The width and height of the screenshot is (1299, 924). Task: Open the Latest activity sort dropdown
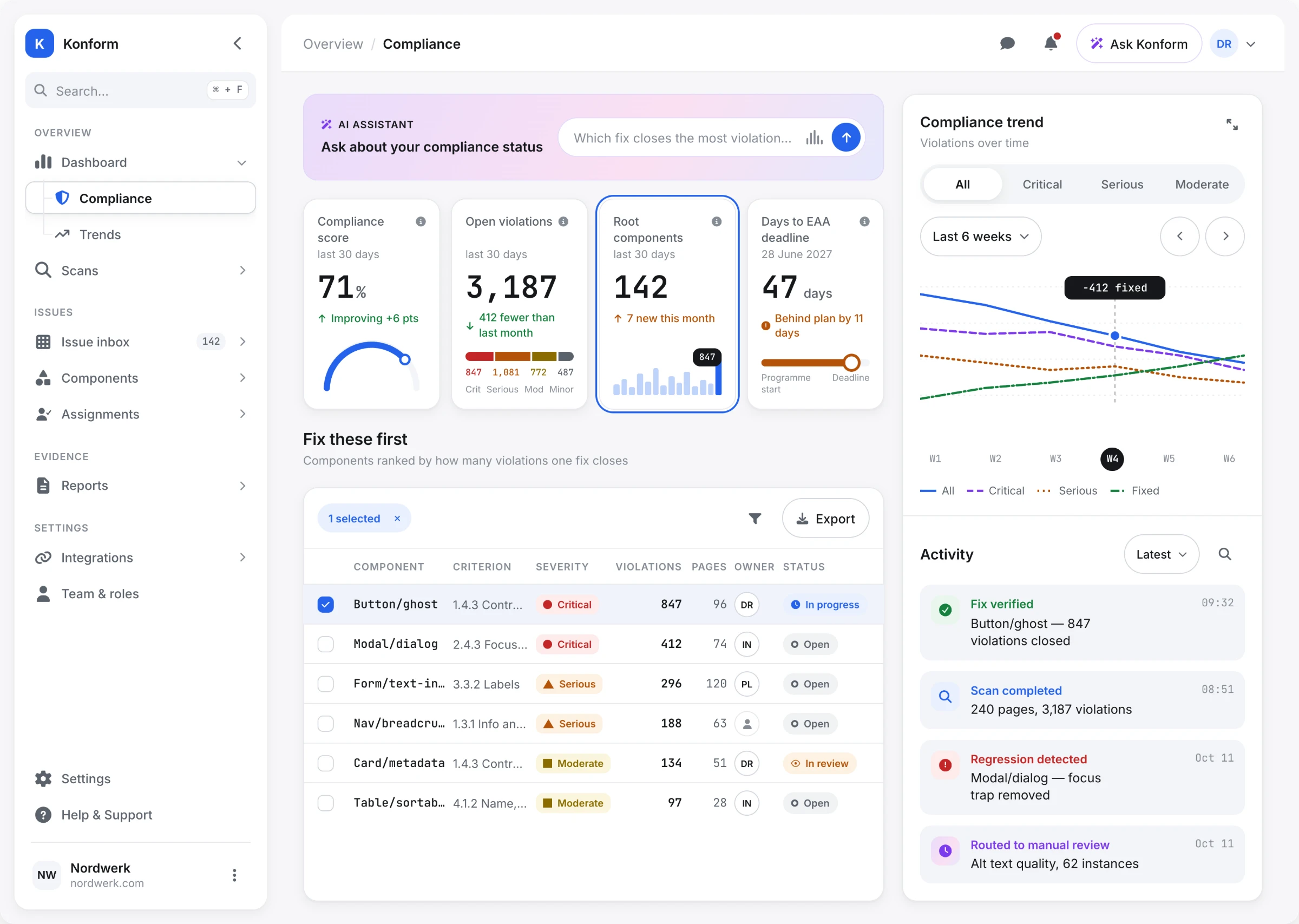[1162, 554]
